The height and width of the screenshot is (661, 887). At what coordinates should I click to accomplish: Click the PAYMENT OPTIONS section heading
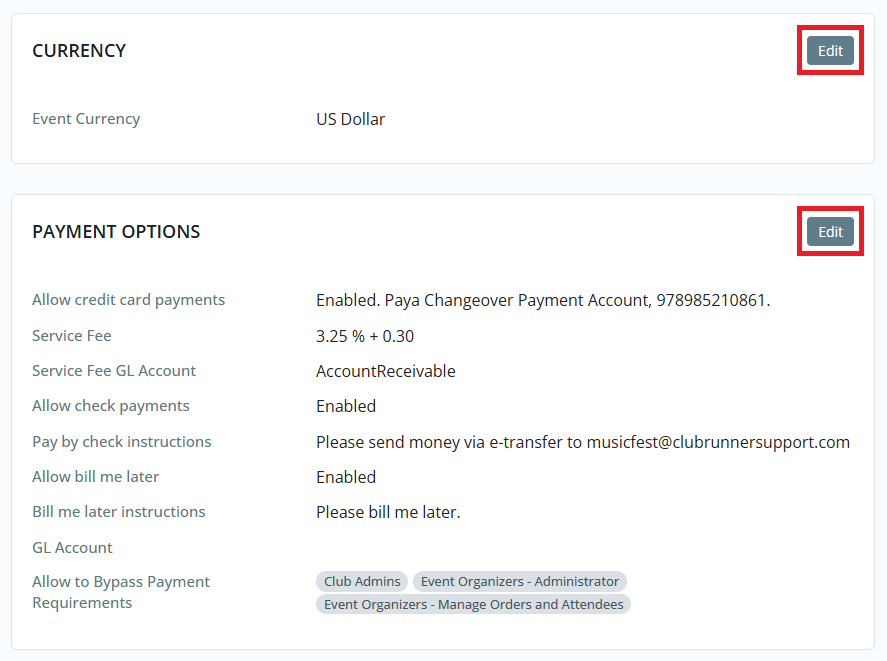coord(116,232)
